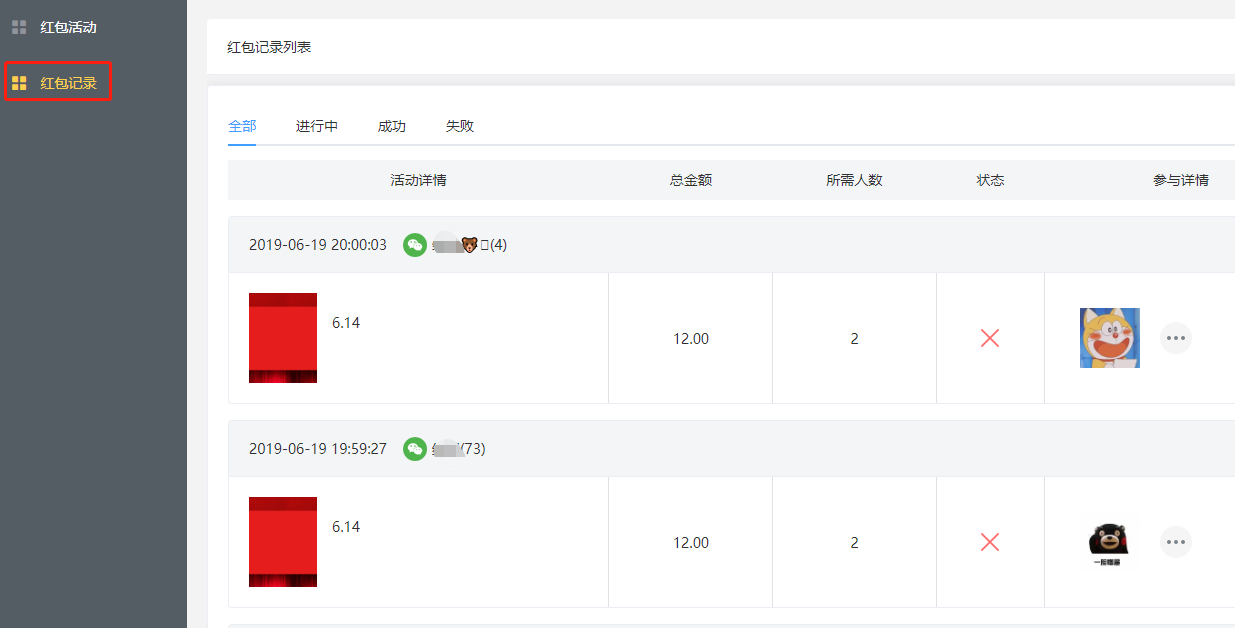Switch to the 全部 tab

(x=242, y=126)
